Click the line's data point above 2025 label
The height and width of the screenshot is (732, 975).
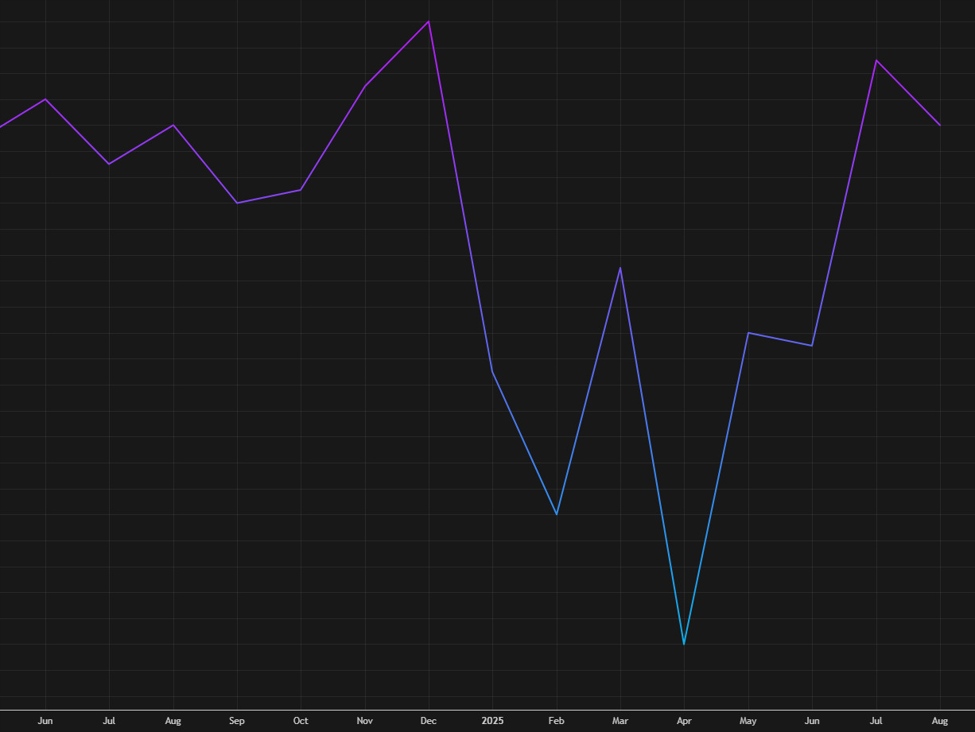coord(492,371)
